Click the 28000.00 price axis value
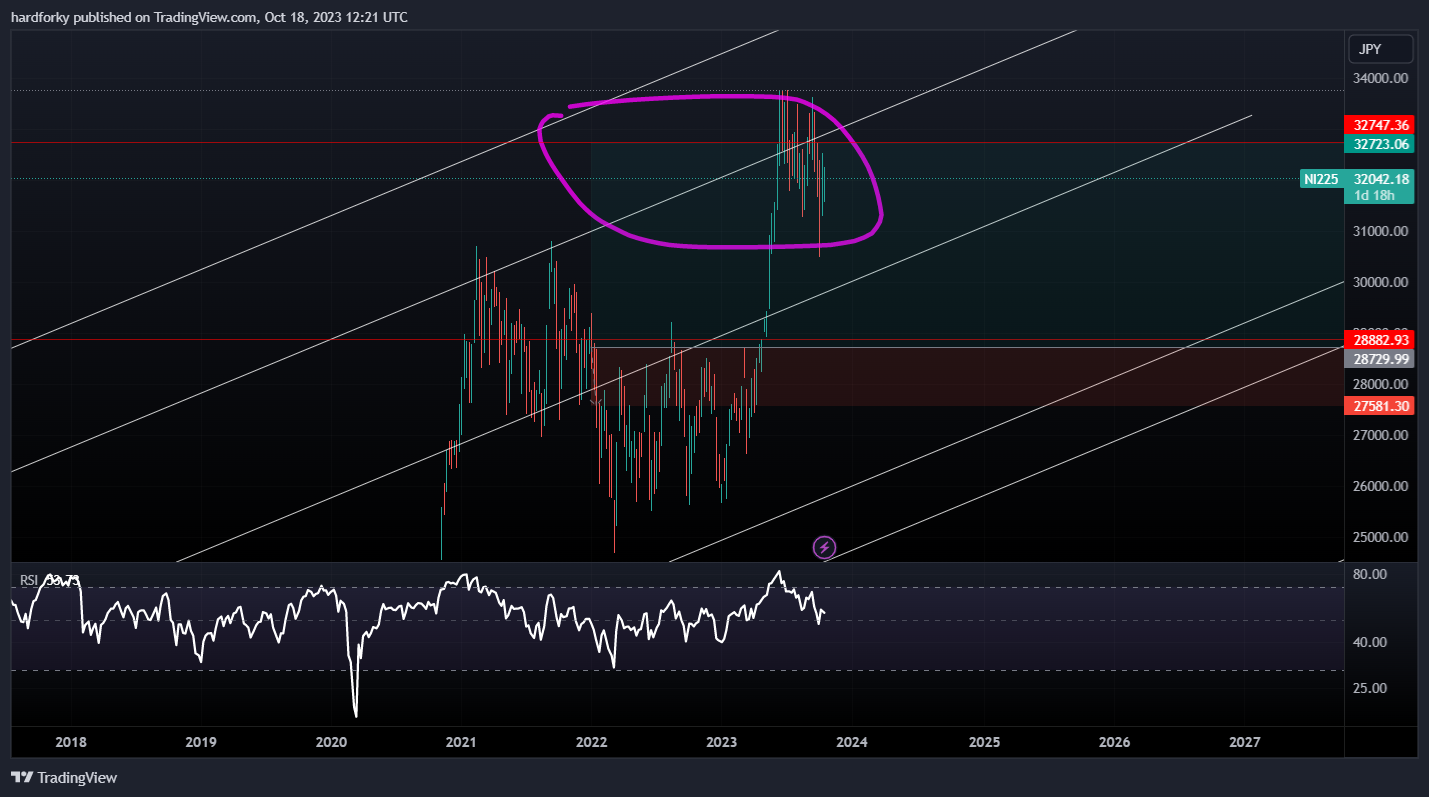 coord(1381,384)
